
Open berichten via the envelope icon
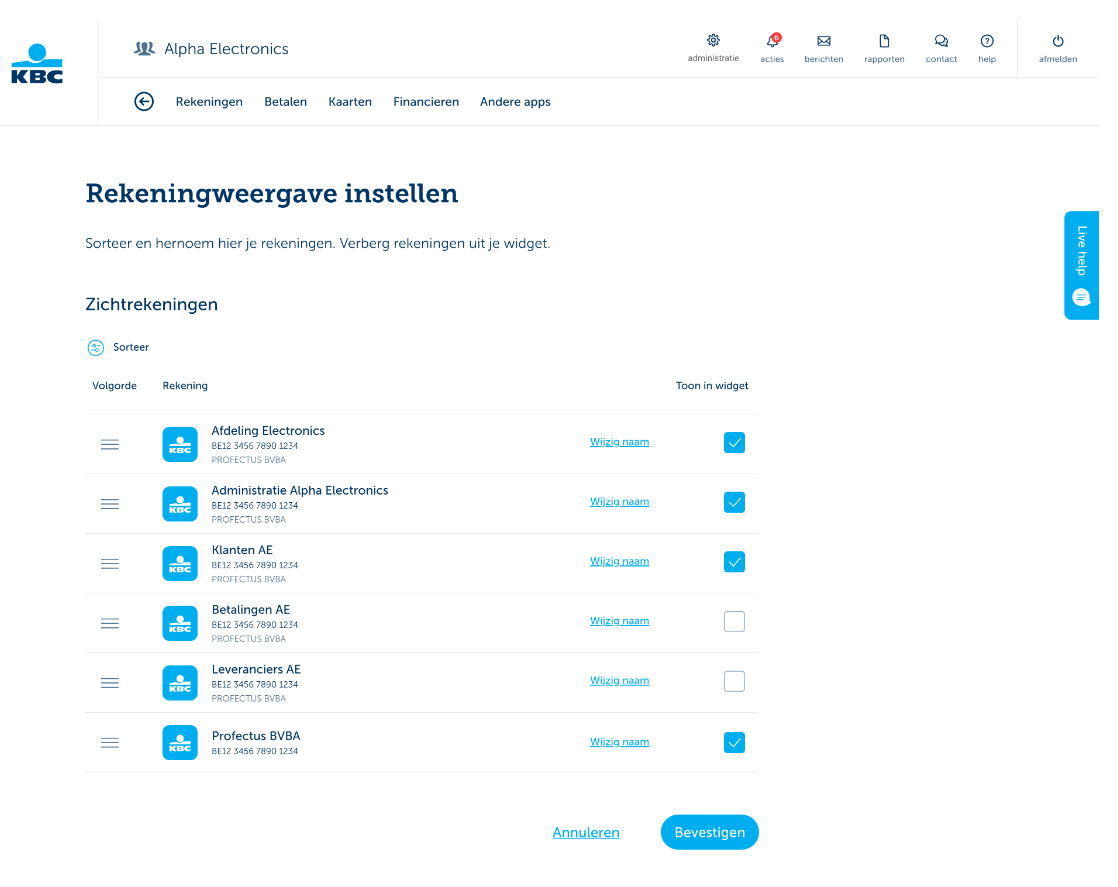pyautogui.click(x=824, y=42)
